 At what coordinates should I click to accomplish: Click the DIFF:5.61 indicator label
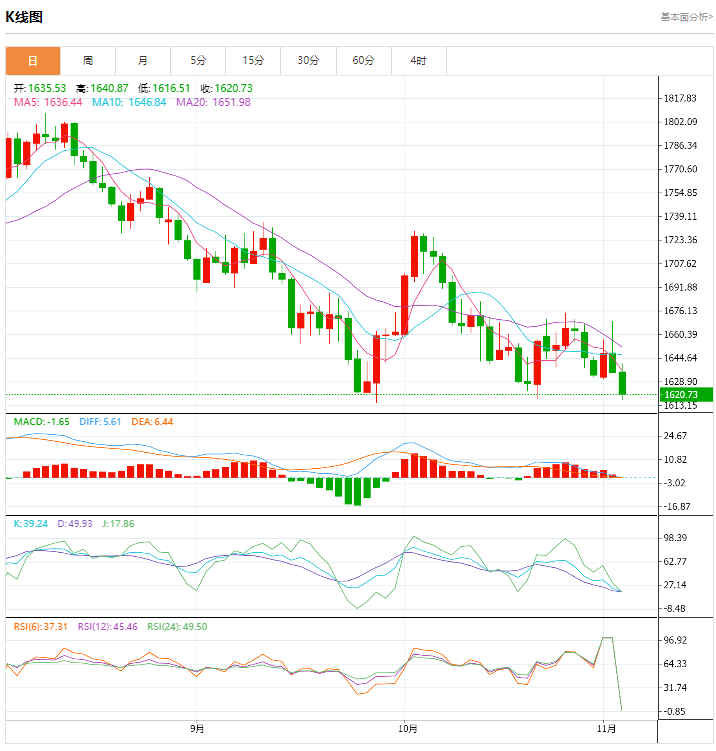tap(100, 422)
